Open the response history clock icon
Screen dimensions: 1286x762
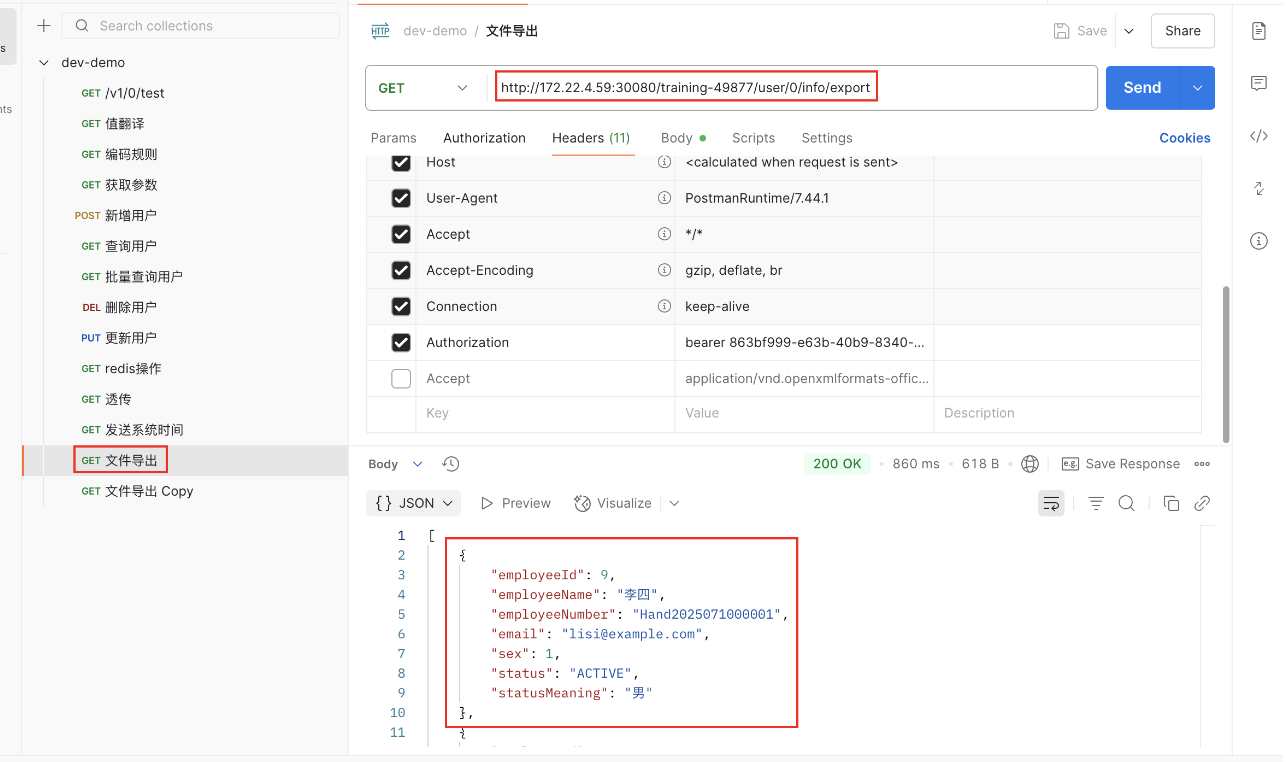(x=451, y=464)
